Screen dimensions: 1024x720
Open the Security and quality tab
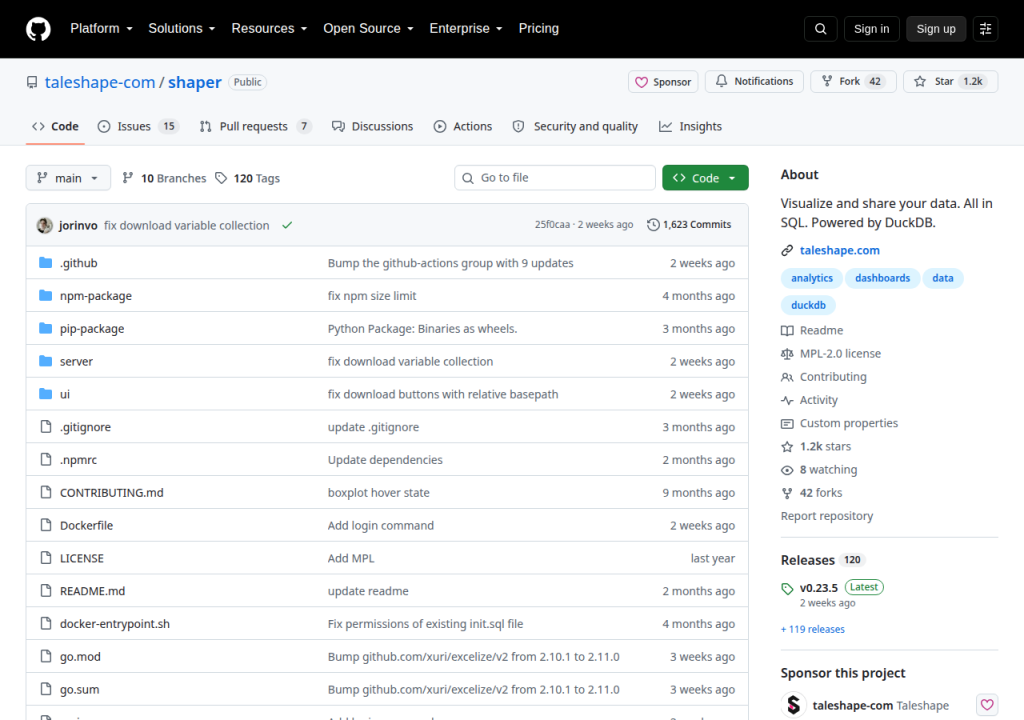tap(575, 127)
